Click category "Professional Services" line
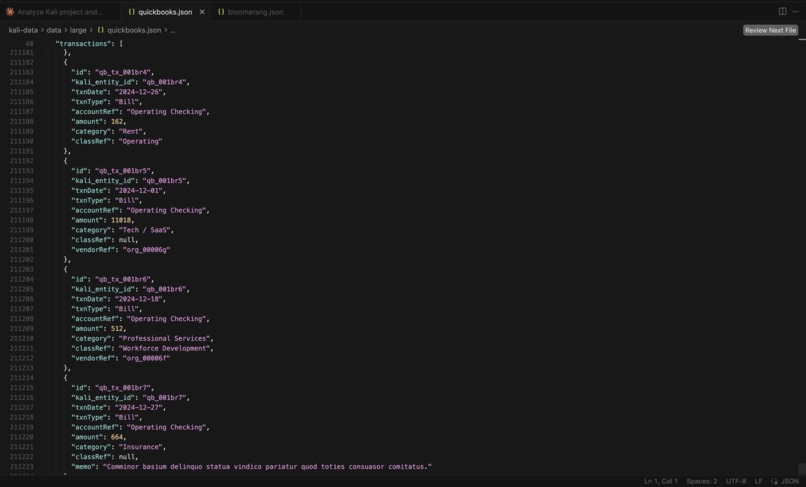 142,338
